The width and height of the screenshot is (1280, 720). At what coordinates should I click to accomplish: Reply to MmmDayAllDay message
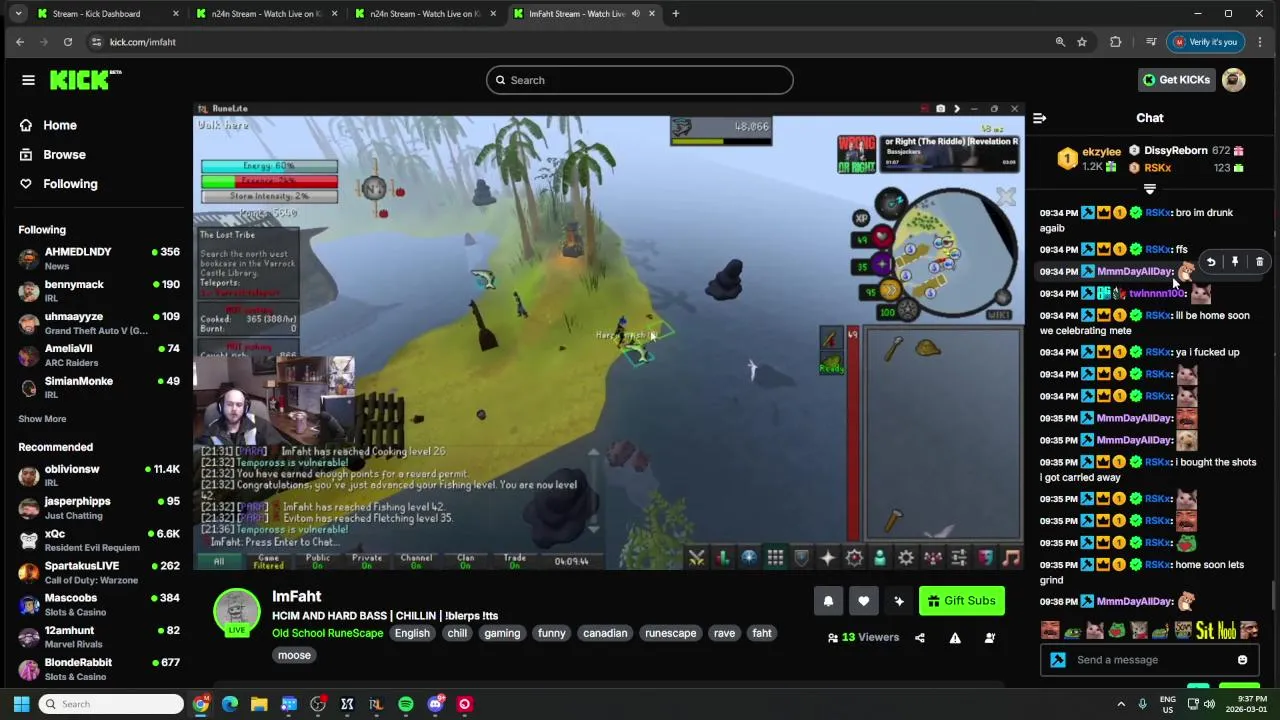(x=1210, y=262)
